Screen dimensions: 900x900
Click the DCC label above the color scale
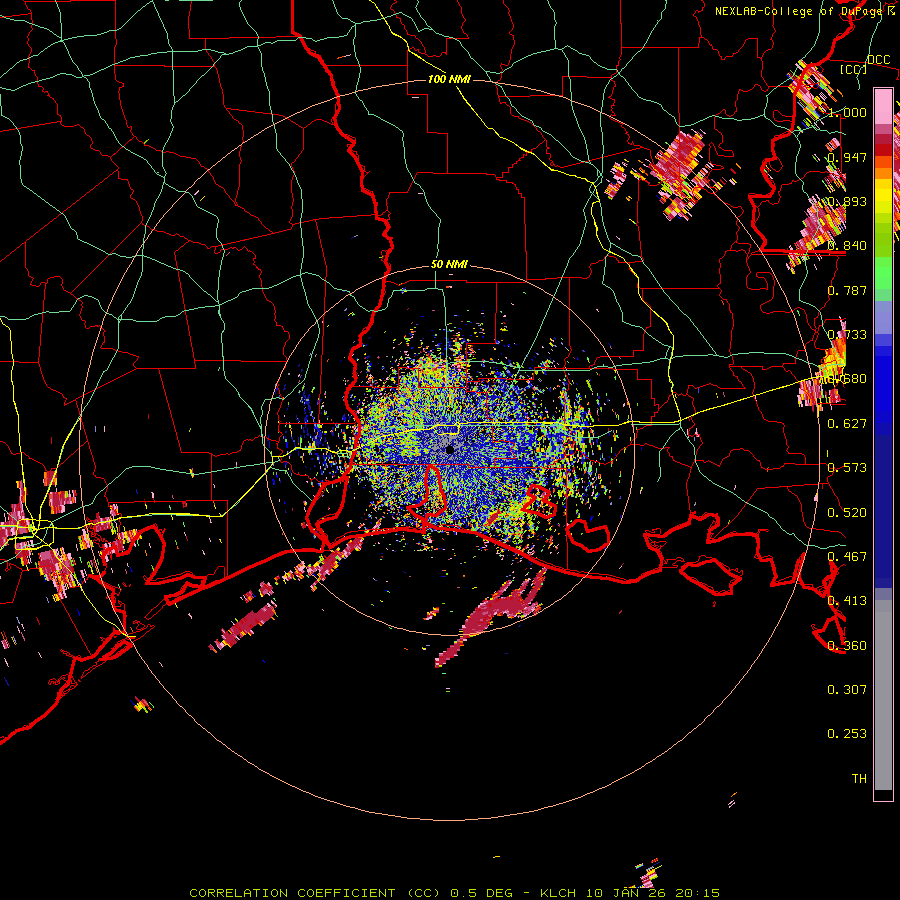pos(878,60)
